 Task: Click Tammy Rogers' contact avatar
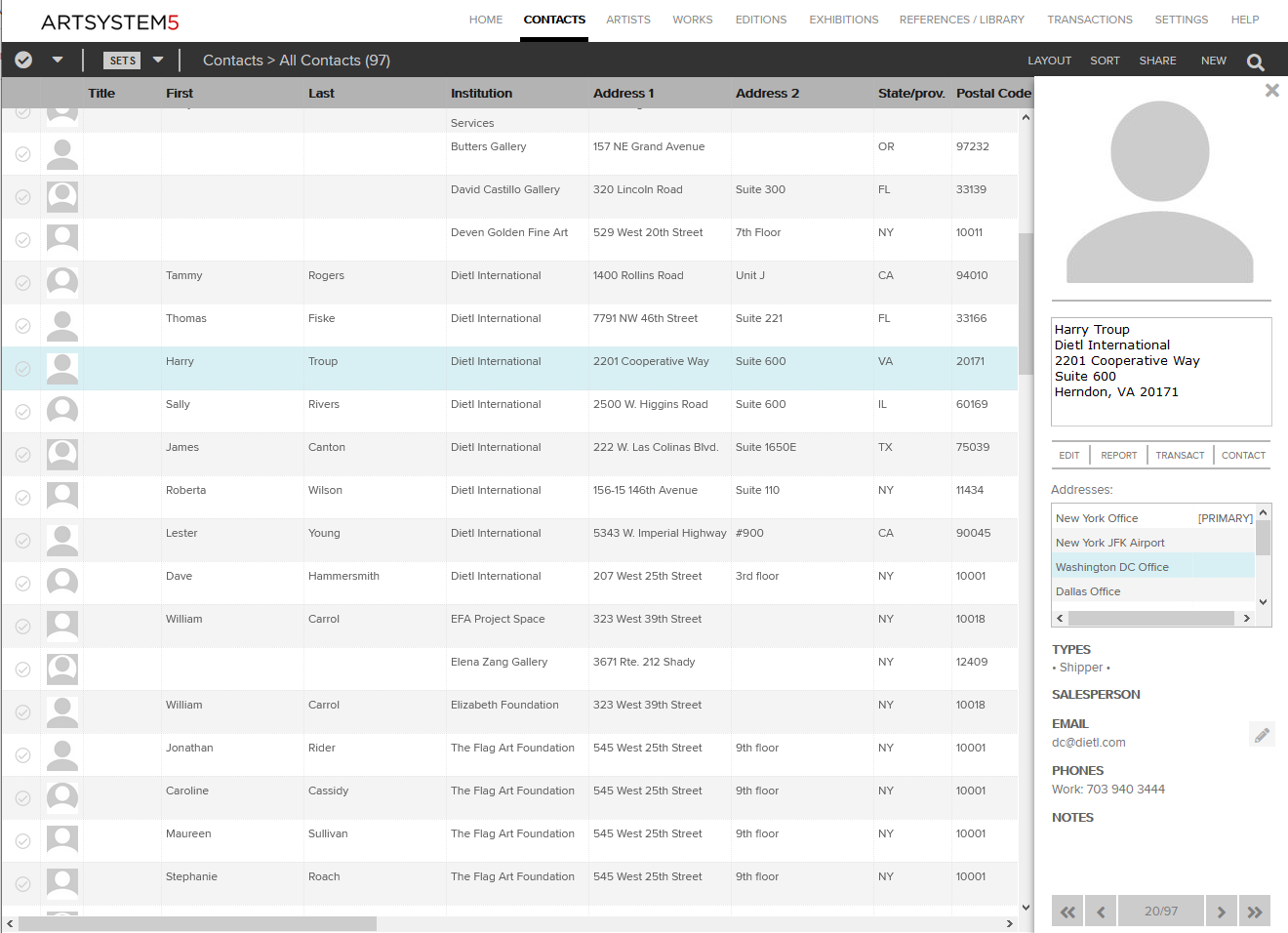[x=62, y=282]
